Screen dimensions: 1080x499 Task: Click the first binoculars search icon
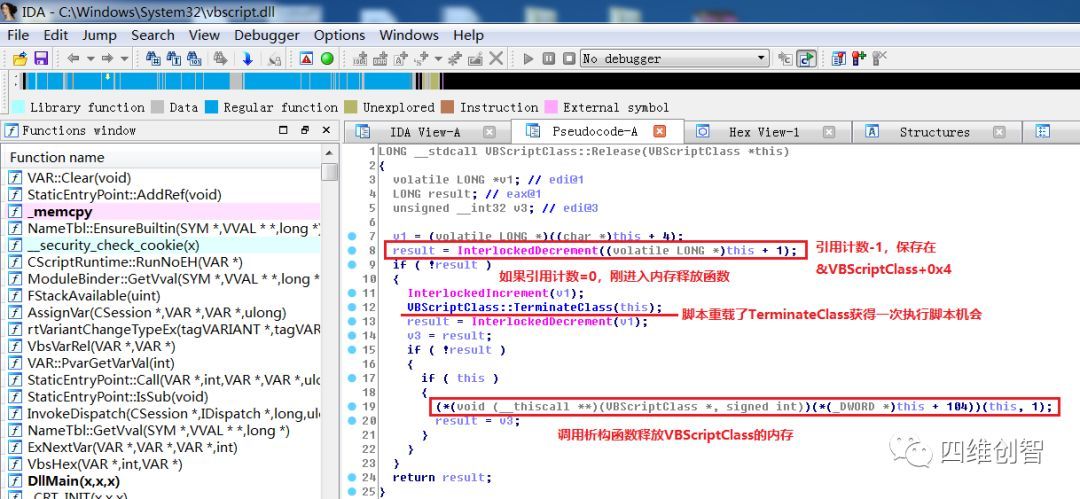(153, 59)
